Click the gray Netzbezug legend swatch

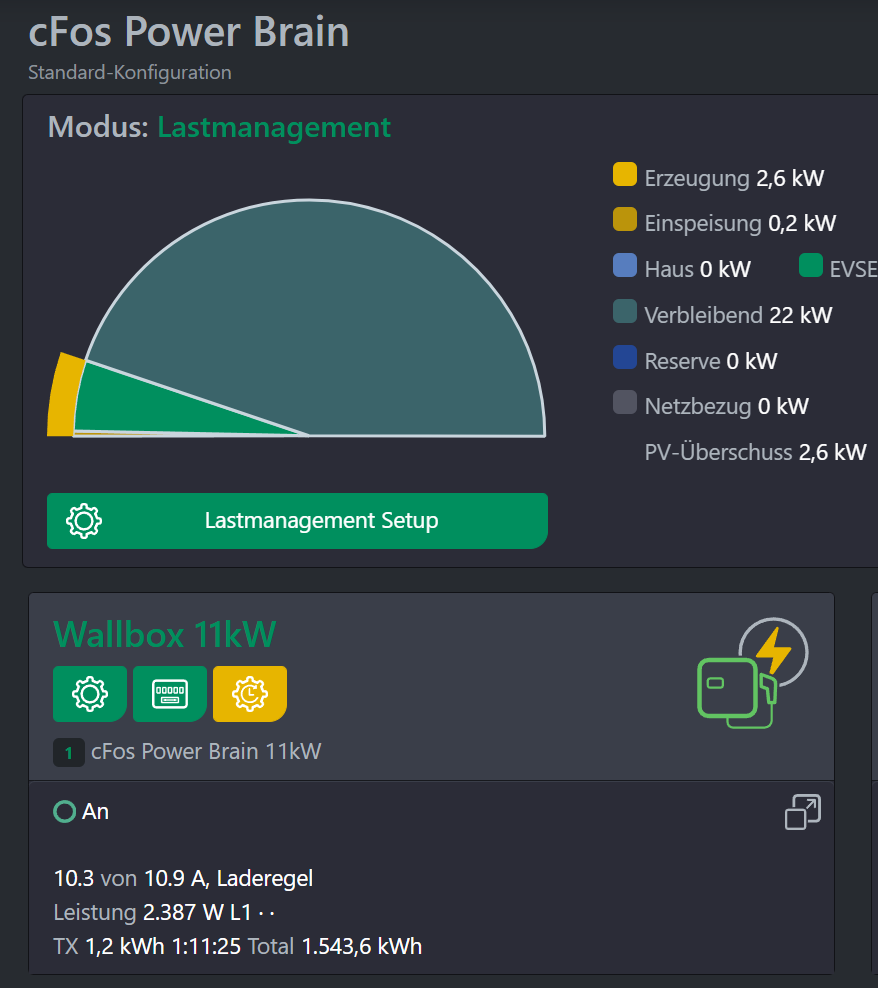coord(625,402)
